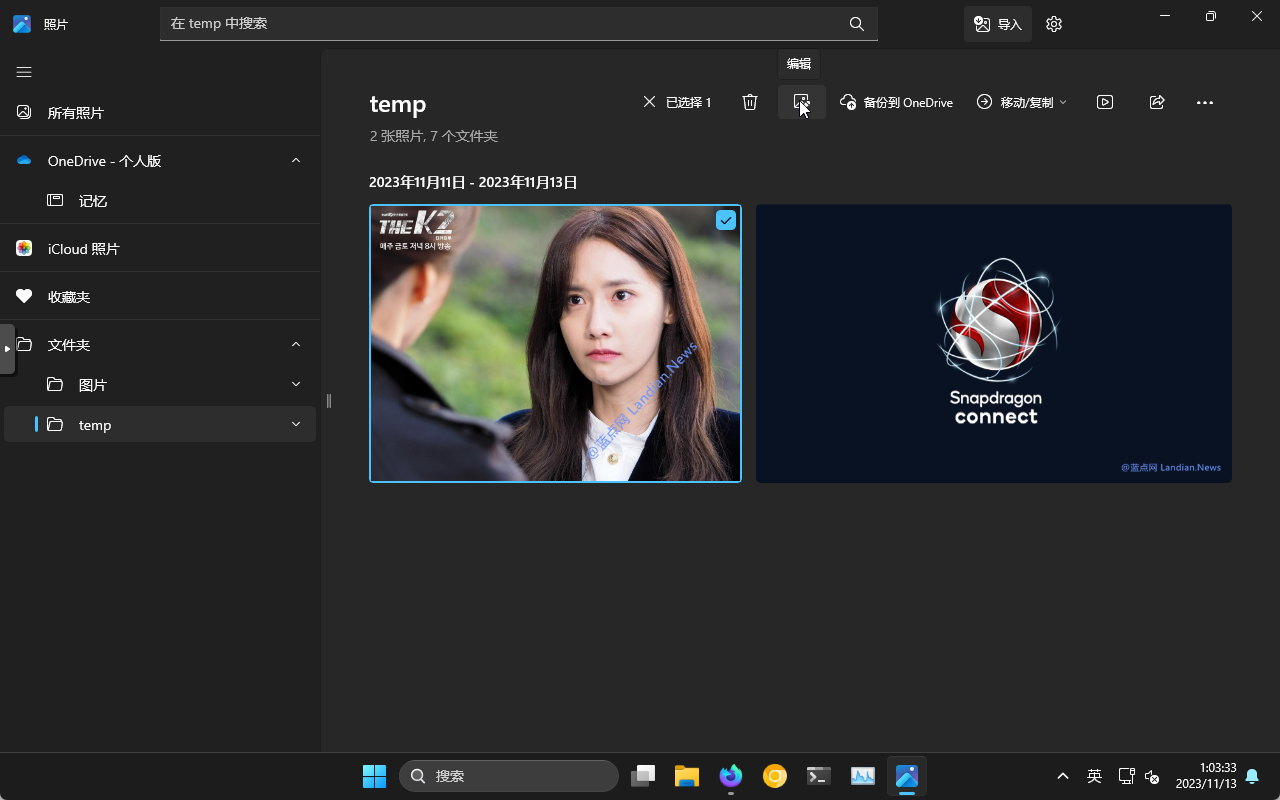
Task: Click Backup to OneDrive button
Action: pyautogui.click(x=897, y=102)
